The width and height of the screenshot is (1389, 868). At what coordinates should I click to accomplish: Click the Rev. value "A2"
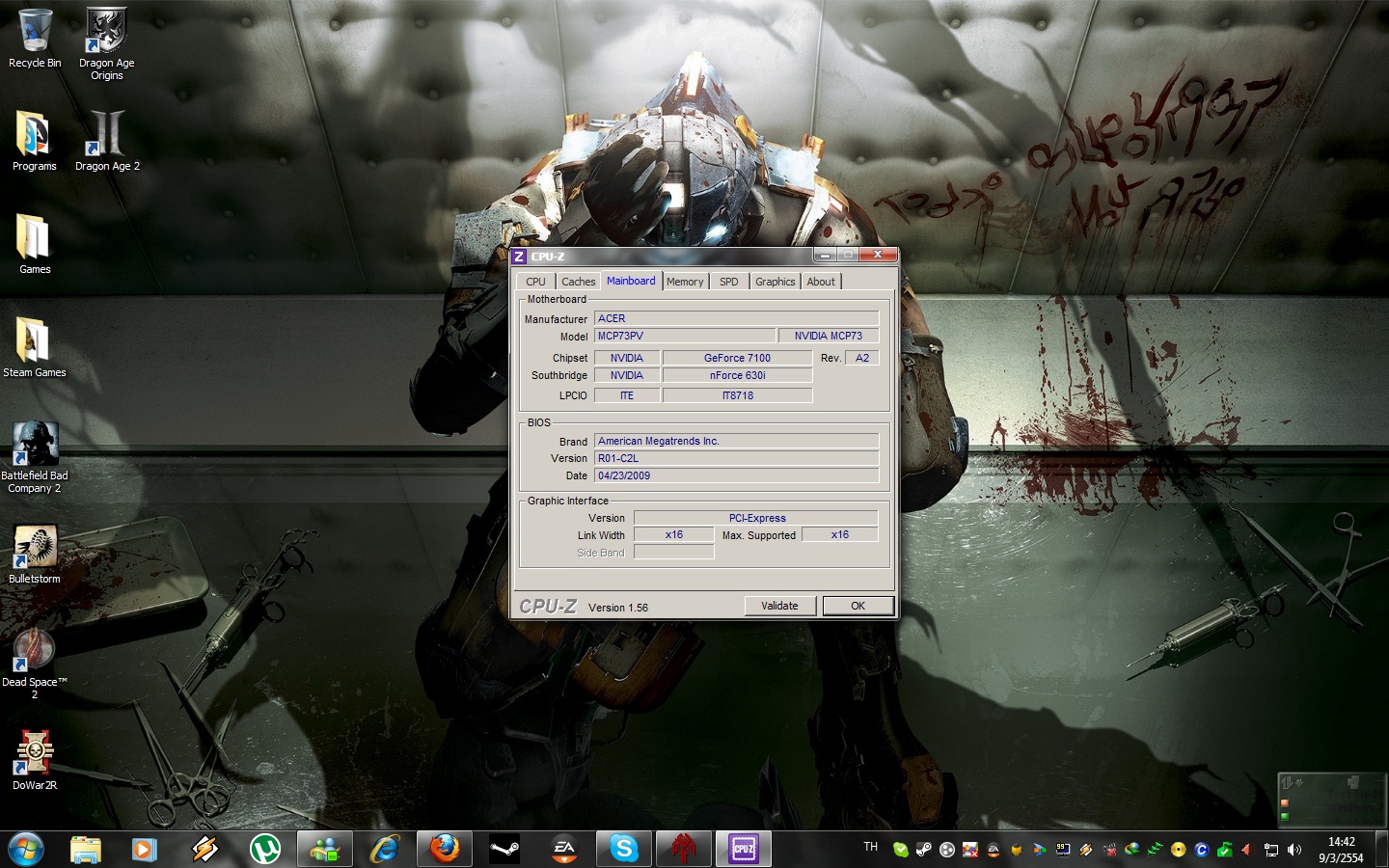[x=862, y=358]
